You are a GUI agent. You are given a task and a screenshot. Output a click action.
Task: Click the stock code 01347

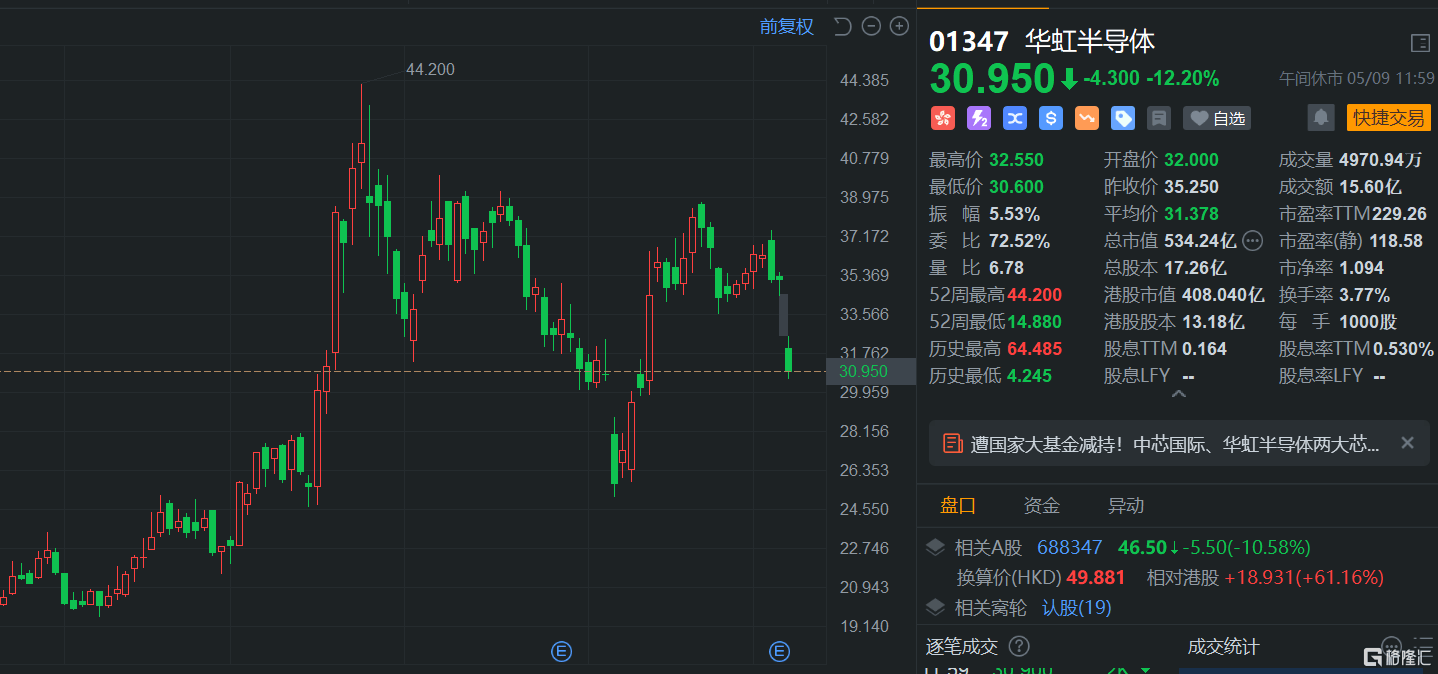969,42
